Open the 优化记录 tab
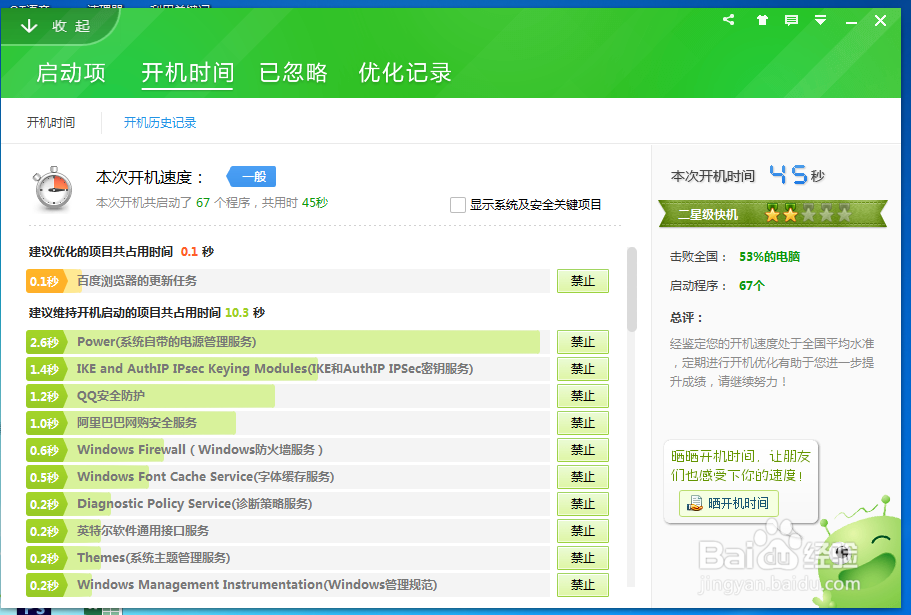911x615 pixels. click(x=404, y=72)
